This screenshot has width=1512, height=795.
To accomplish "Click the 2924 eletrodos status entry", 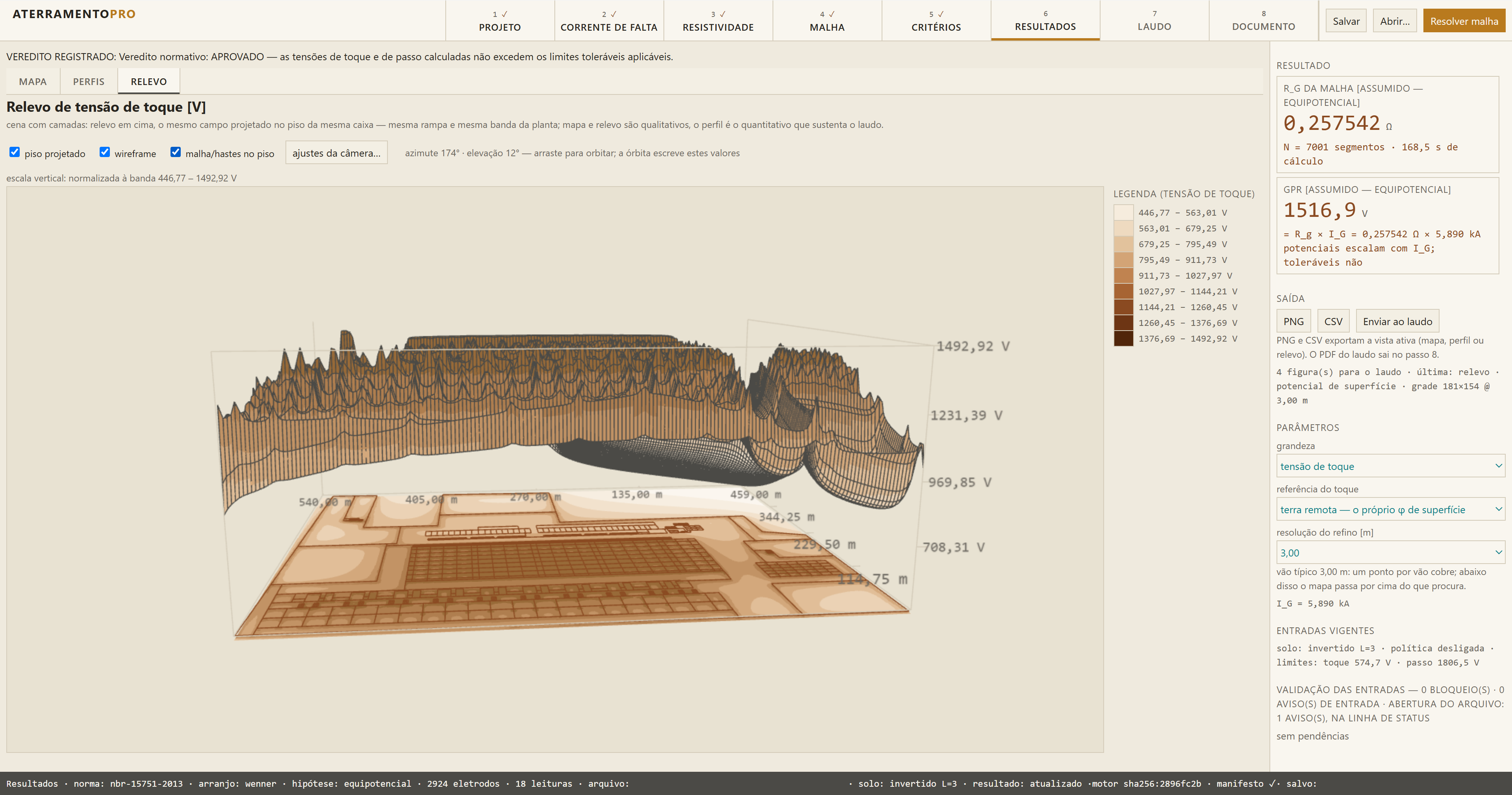I will point(463,784).
